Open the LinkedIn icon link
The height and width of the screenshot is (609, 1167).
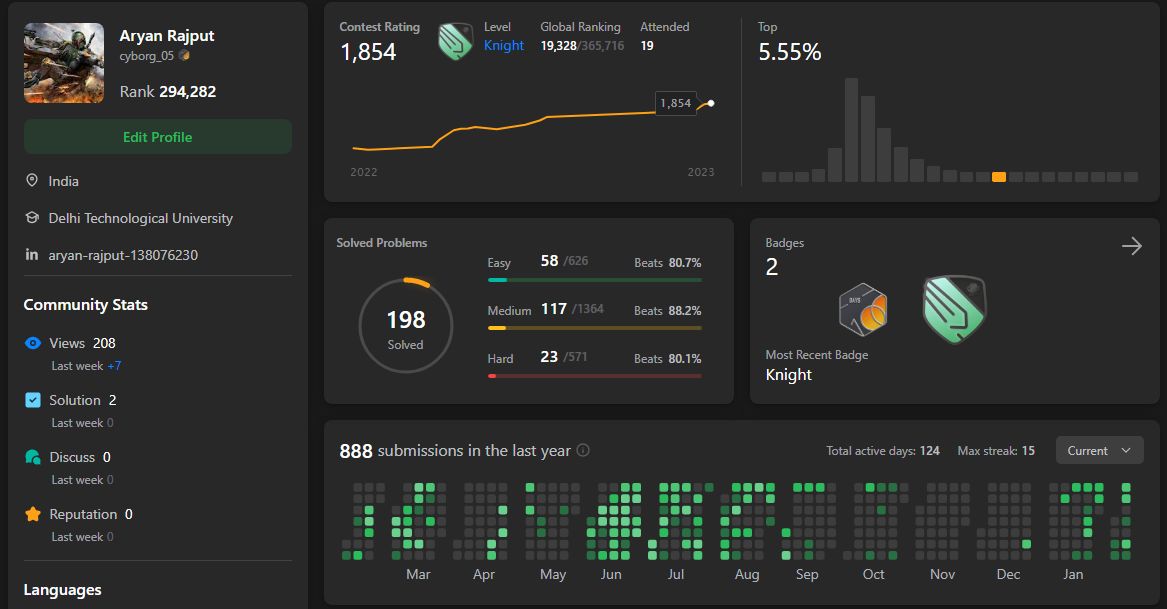tap(31, 255)
